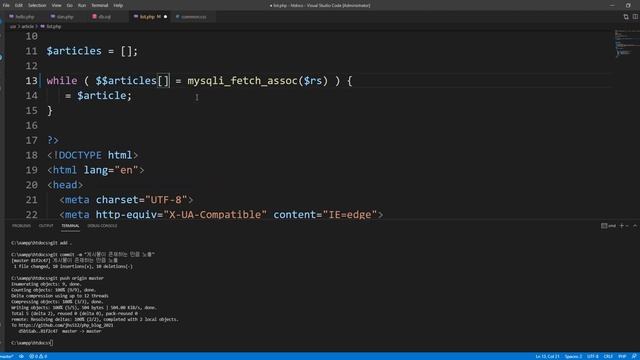Click line number 13 in the gutter
This screenshot has width=640, height=360.
click(x=31, y=81)
